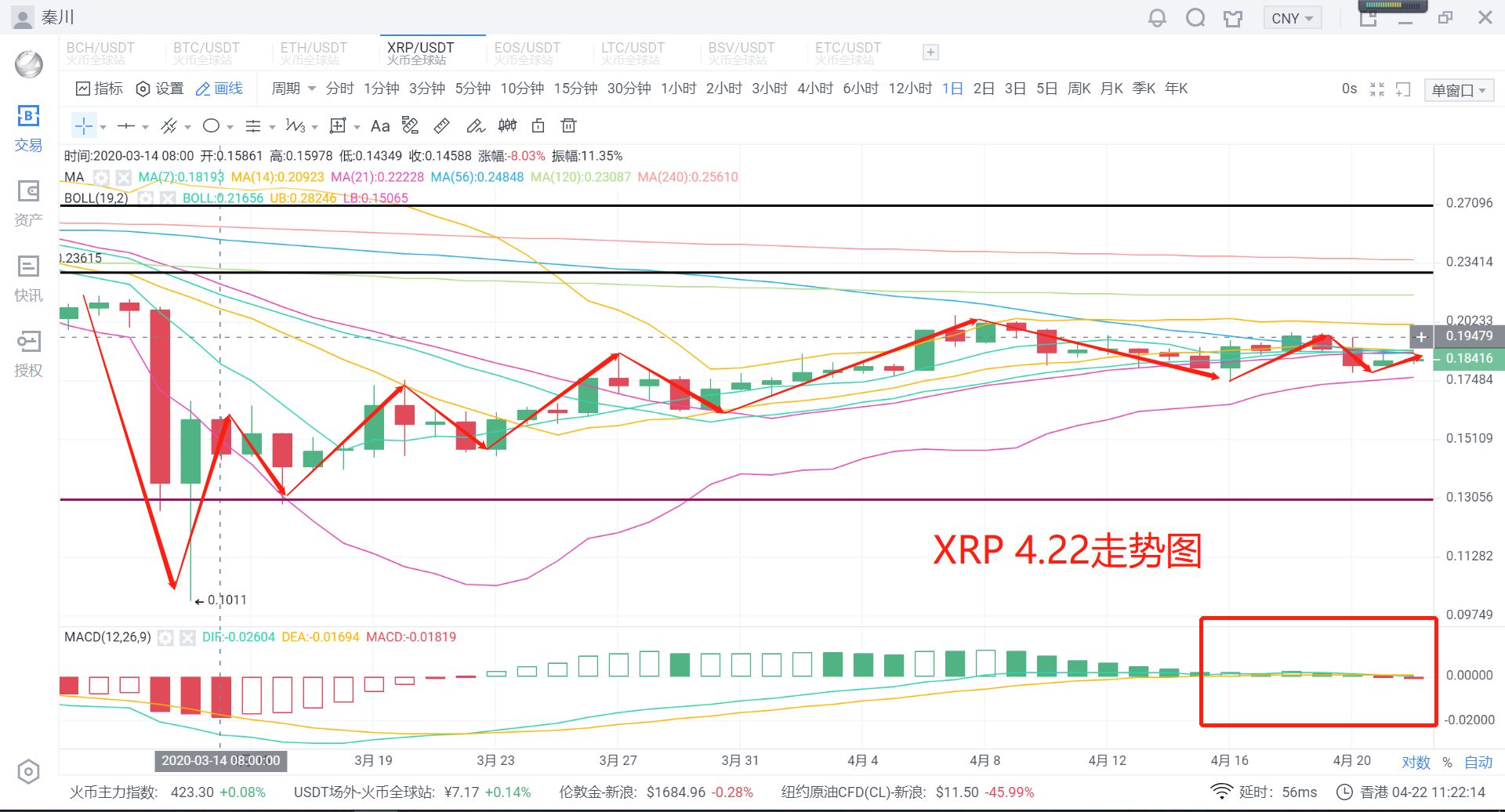Select the 1日 daily timeframe
The width and height of the screenshot is (1505, 812).
[x=952, y=89]
